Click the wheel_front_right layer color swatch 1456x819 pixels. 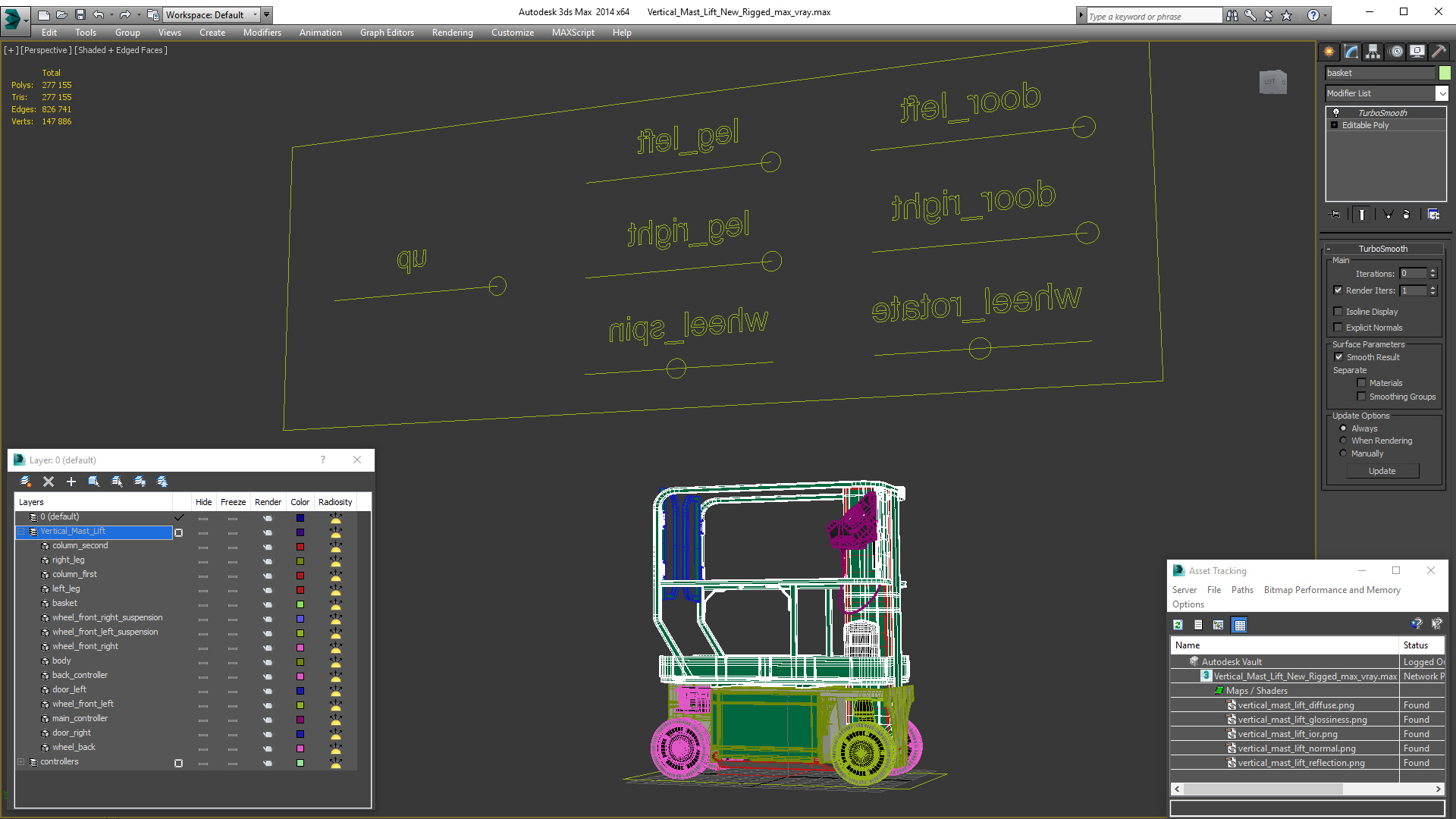[x=300, y=648]
